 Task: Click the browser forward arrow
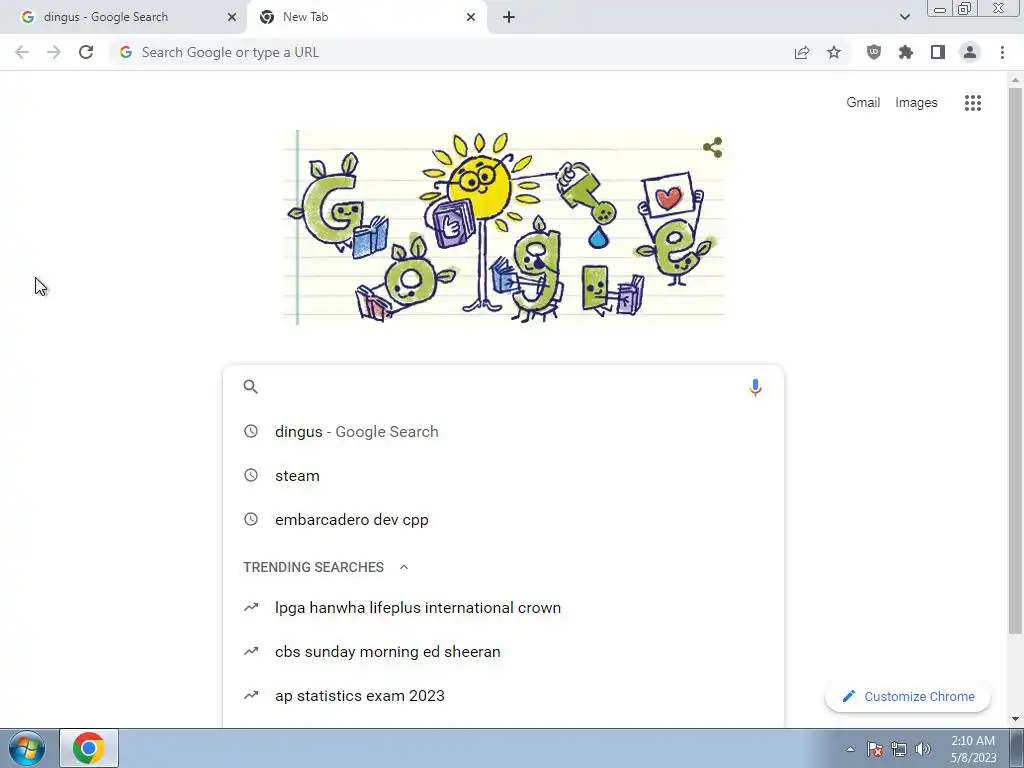[54, 52]
